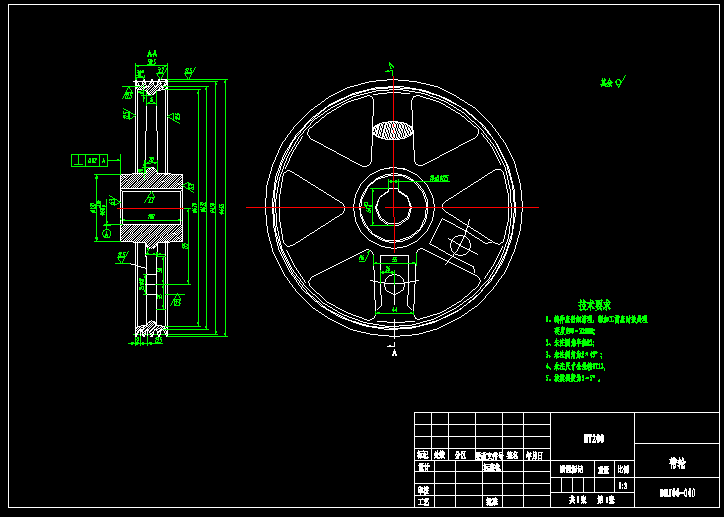Image resolution: width=724 pixels, height=517 pixels.
Task: Select the 批准 cell in title block
Action: (491, 501)
